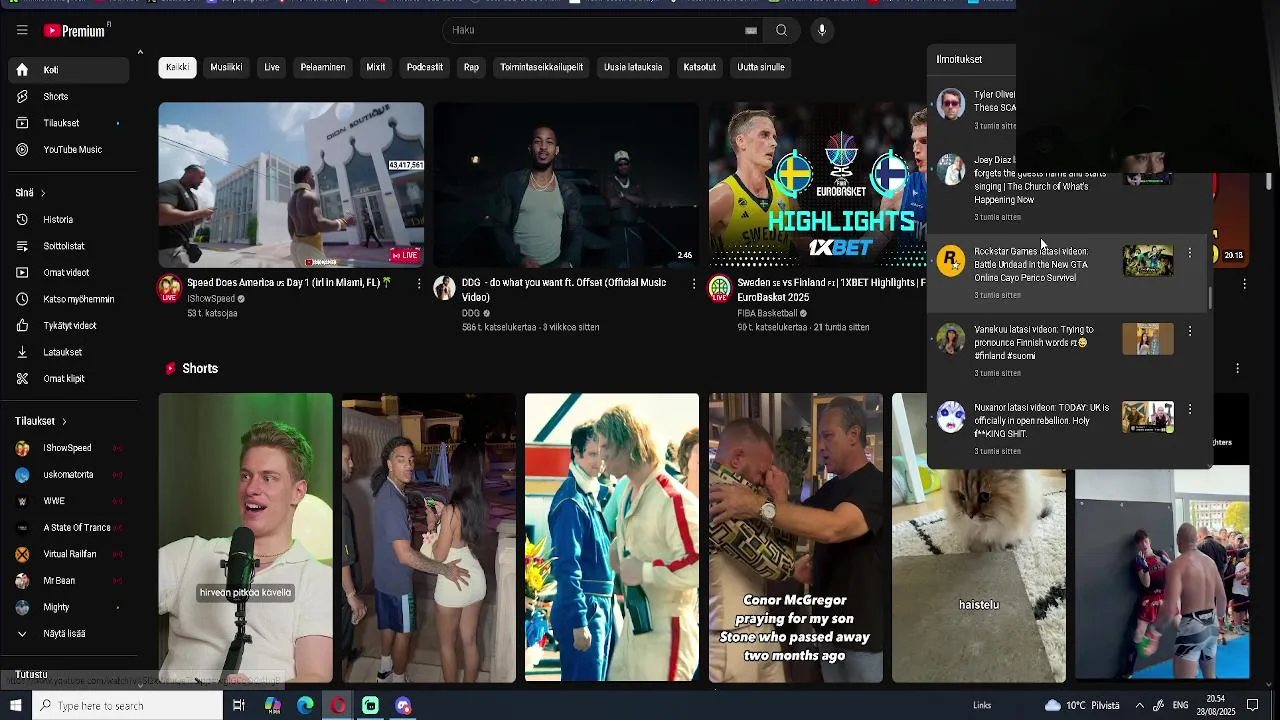
Task: Open options menu for Speed Does America video
Action: [418, 284]
